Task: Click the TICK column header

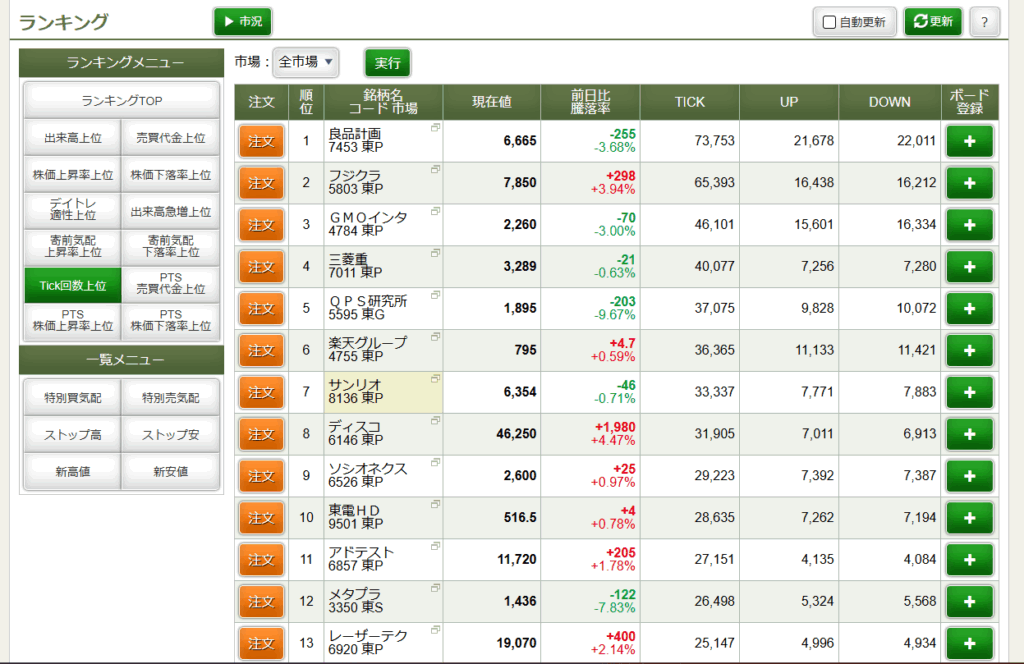Action: (690, 102)
